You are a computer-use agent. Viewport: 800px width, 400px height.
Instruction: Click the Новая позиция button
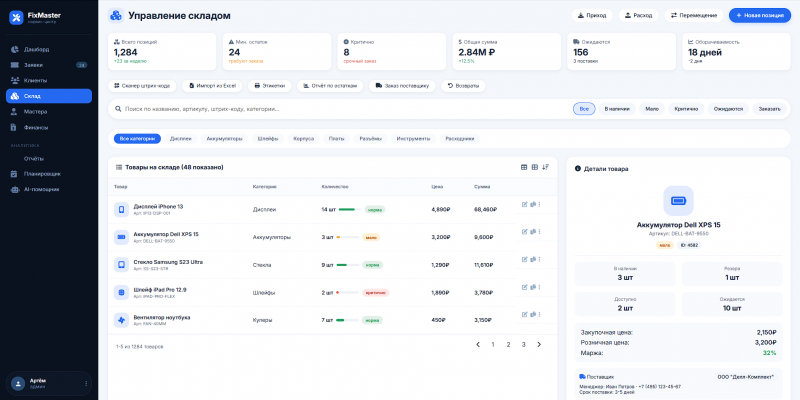[760, 15]
